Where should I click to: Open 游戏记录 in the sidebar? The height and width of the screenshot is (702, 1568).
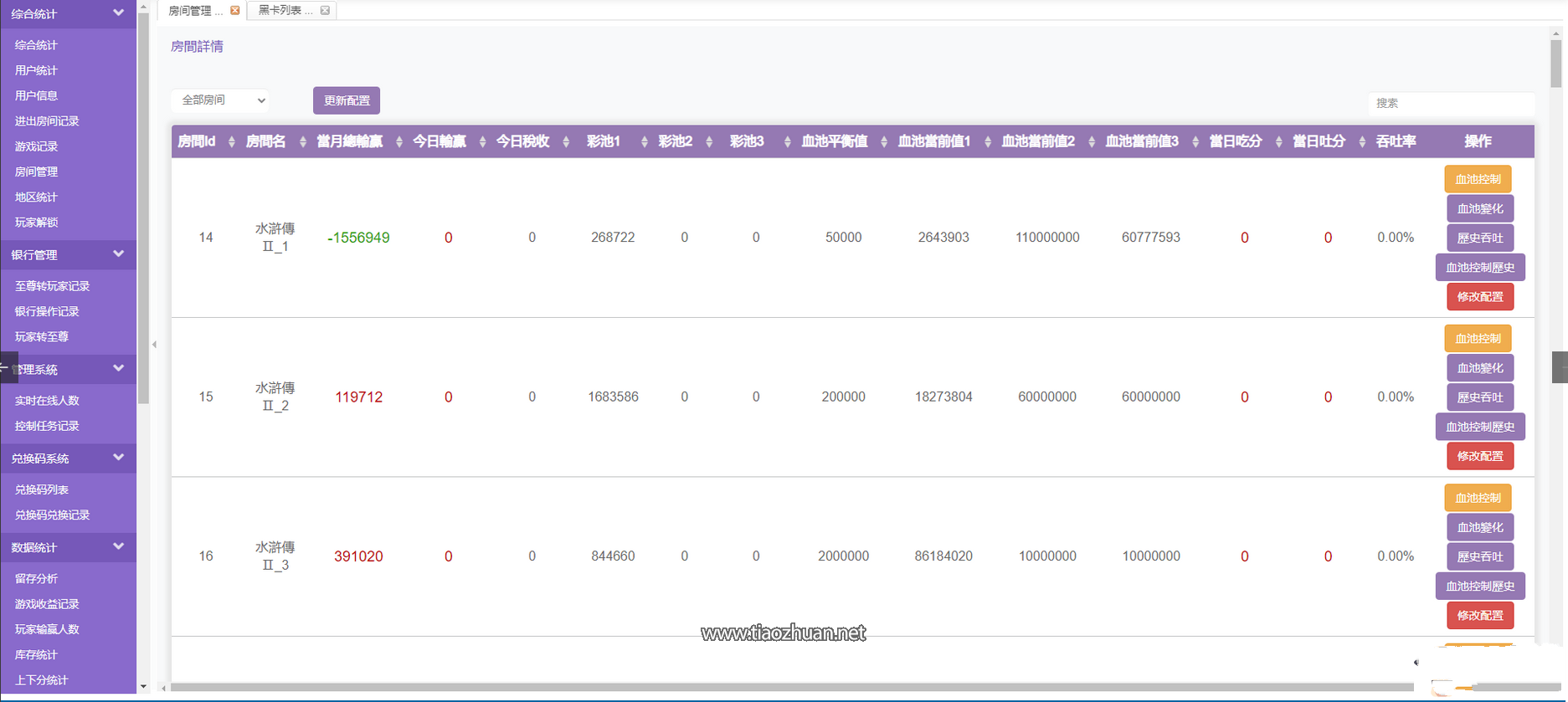pos(36,146)
